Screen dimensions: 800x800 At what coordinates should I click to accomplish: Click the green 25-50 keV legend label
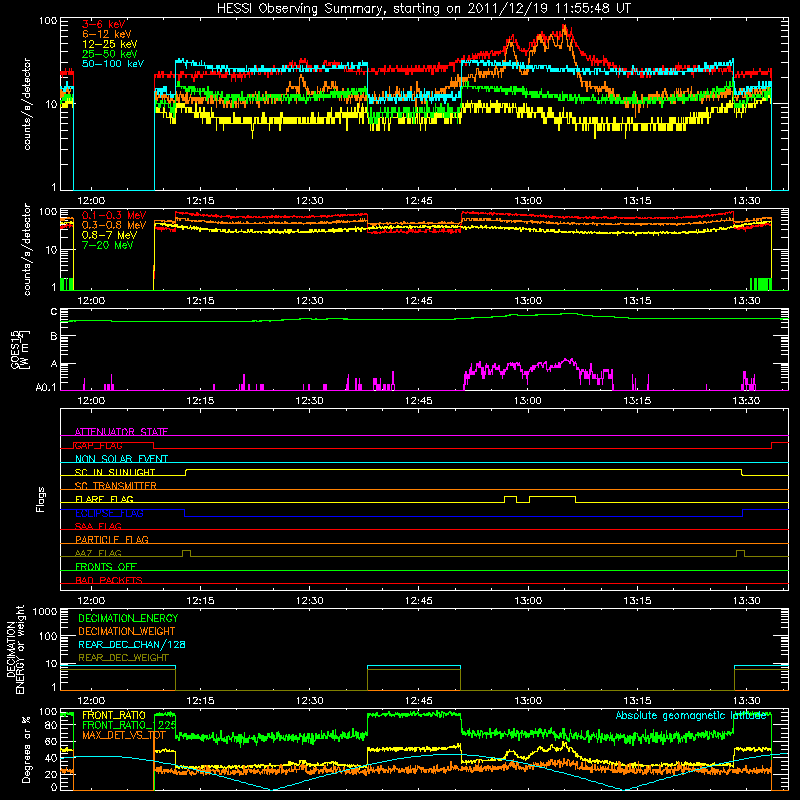pyautogui.click(x=110, y=54)
